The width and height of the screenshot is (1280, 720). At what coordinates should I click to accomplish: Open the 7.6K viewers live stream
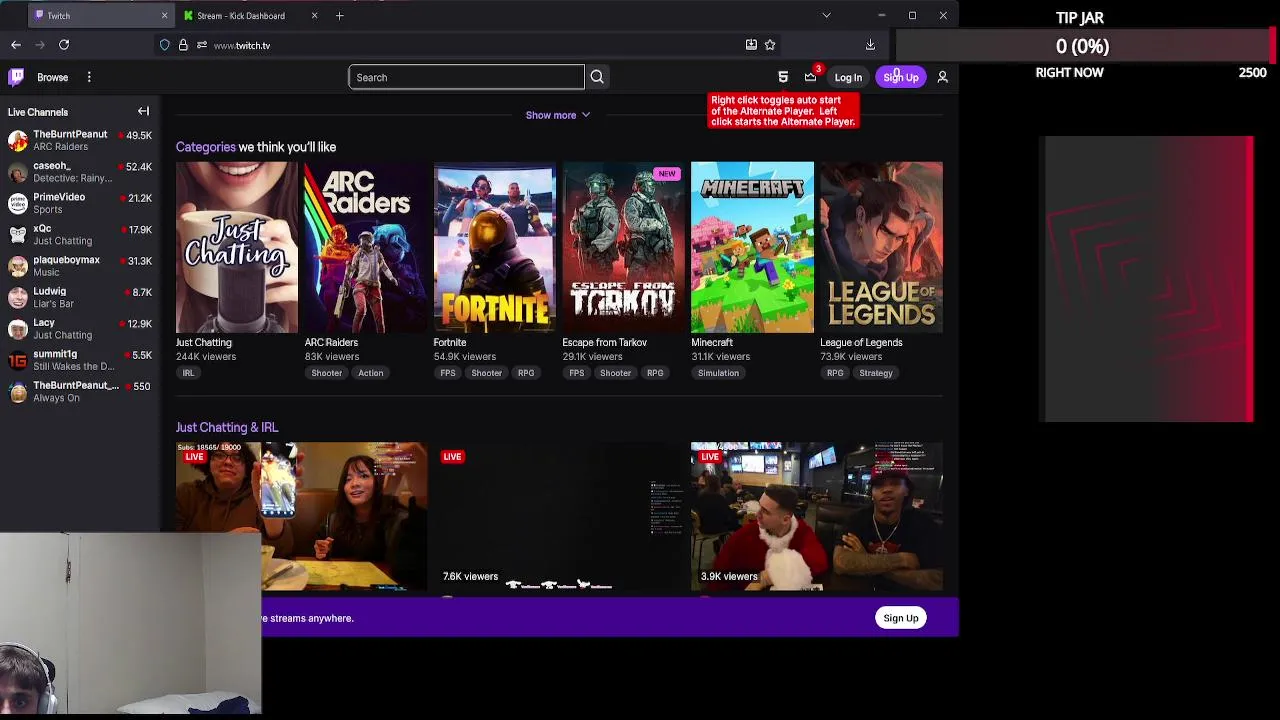559,516
